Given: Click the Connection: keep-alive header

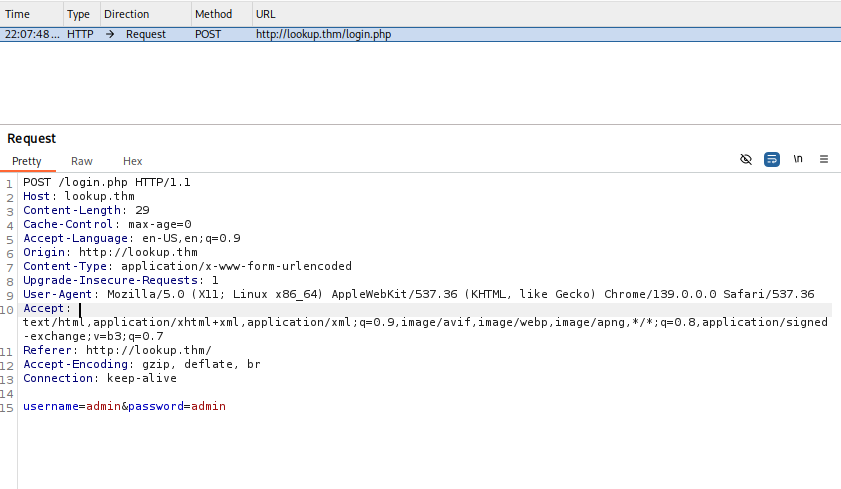Looking at the screenshot, I should coord(100,377).
